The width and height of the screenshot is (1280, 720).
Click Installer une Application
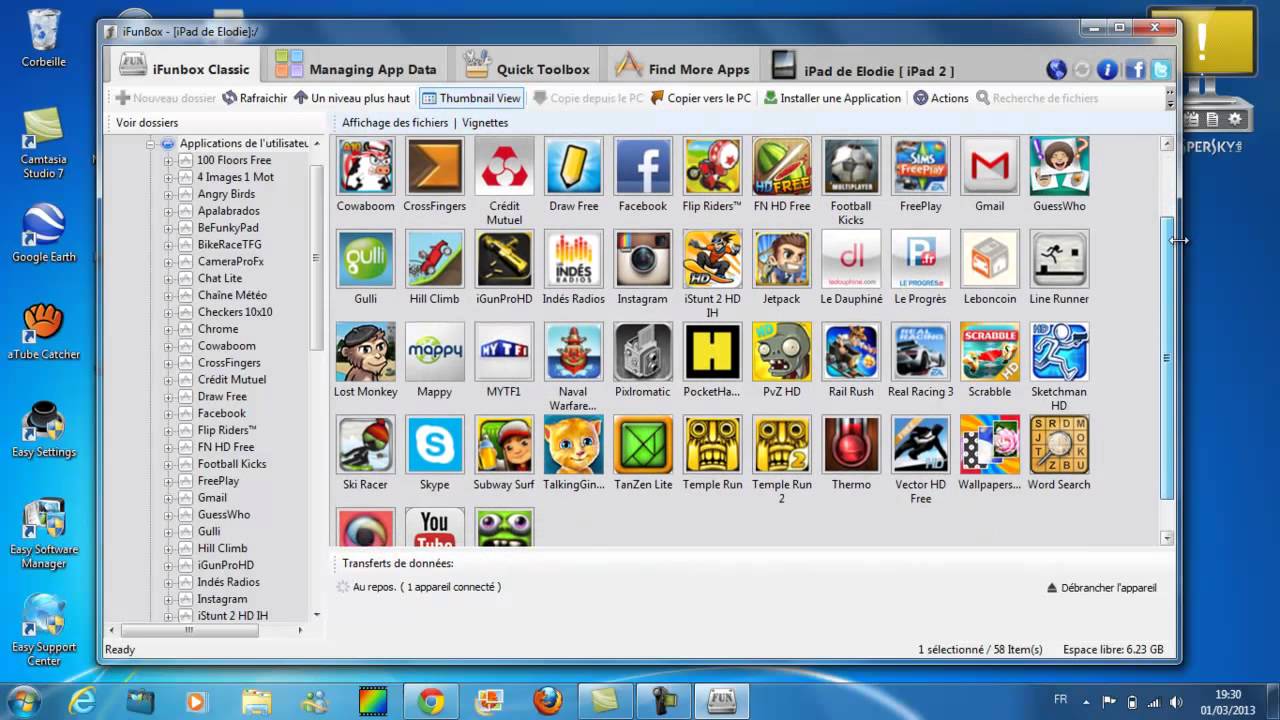tap(832, 98)
